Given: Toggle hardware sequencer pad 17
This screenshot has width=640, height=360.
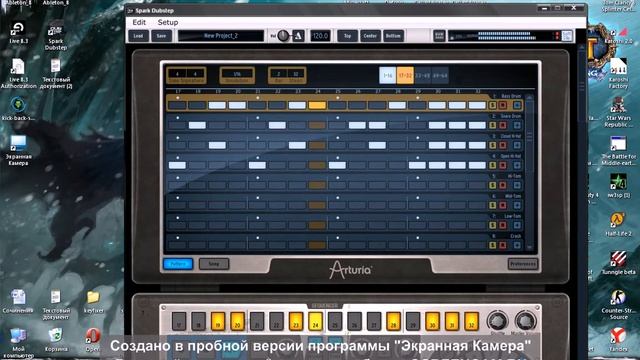Looking at the screenshot, I should point(179,321).
